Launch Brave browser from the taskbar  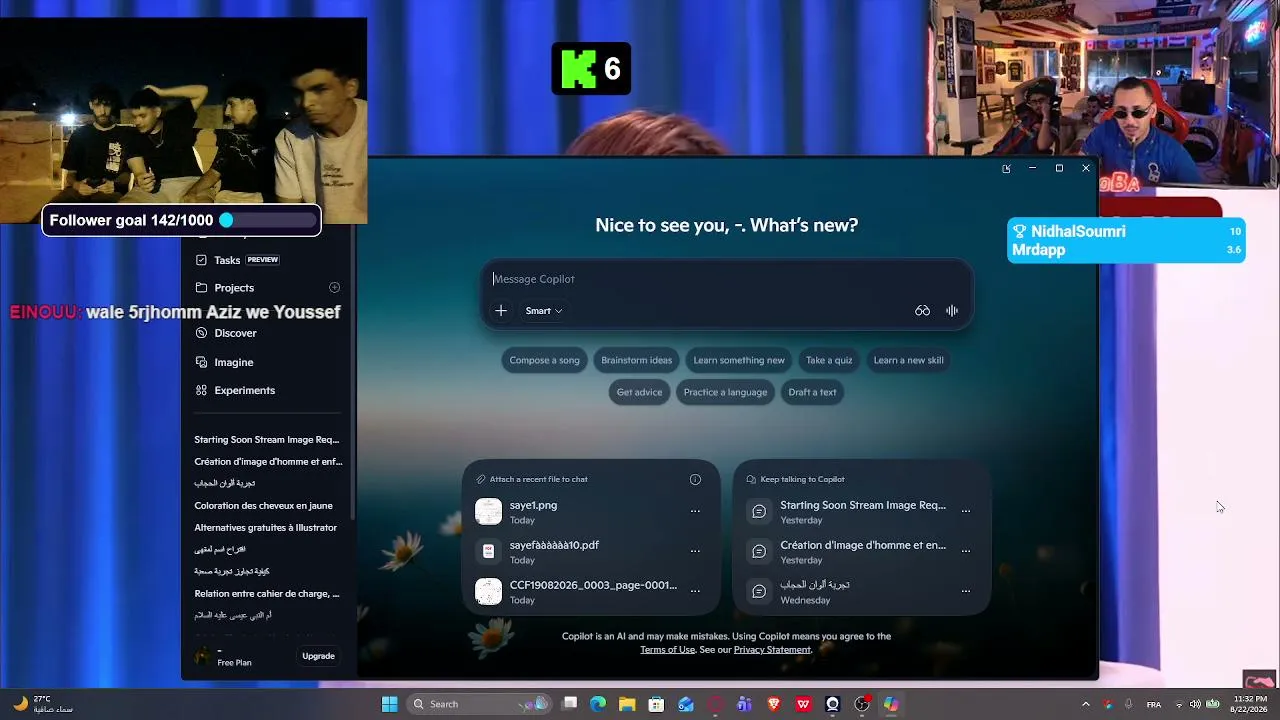773,704
